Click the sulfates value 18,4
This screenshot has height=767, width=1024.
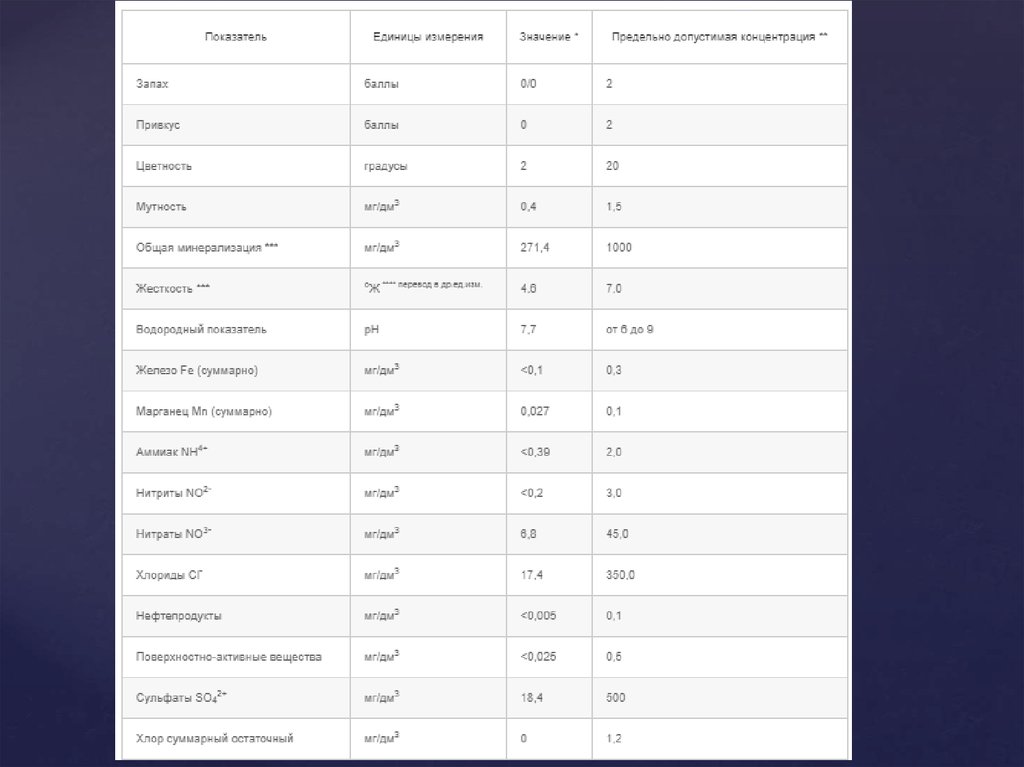tap(531, 697)
